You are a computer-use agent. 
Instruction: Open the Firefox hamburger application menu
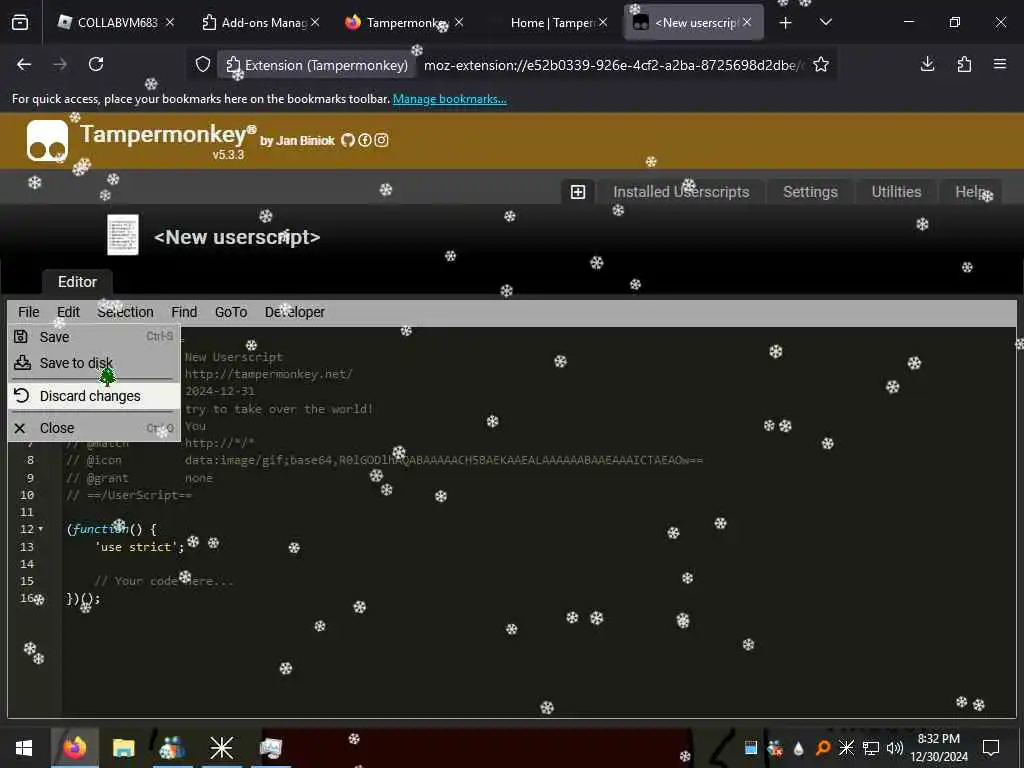(x=1000, y=64)
